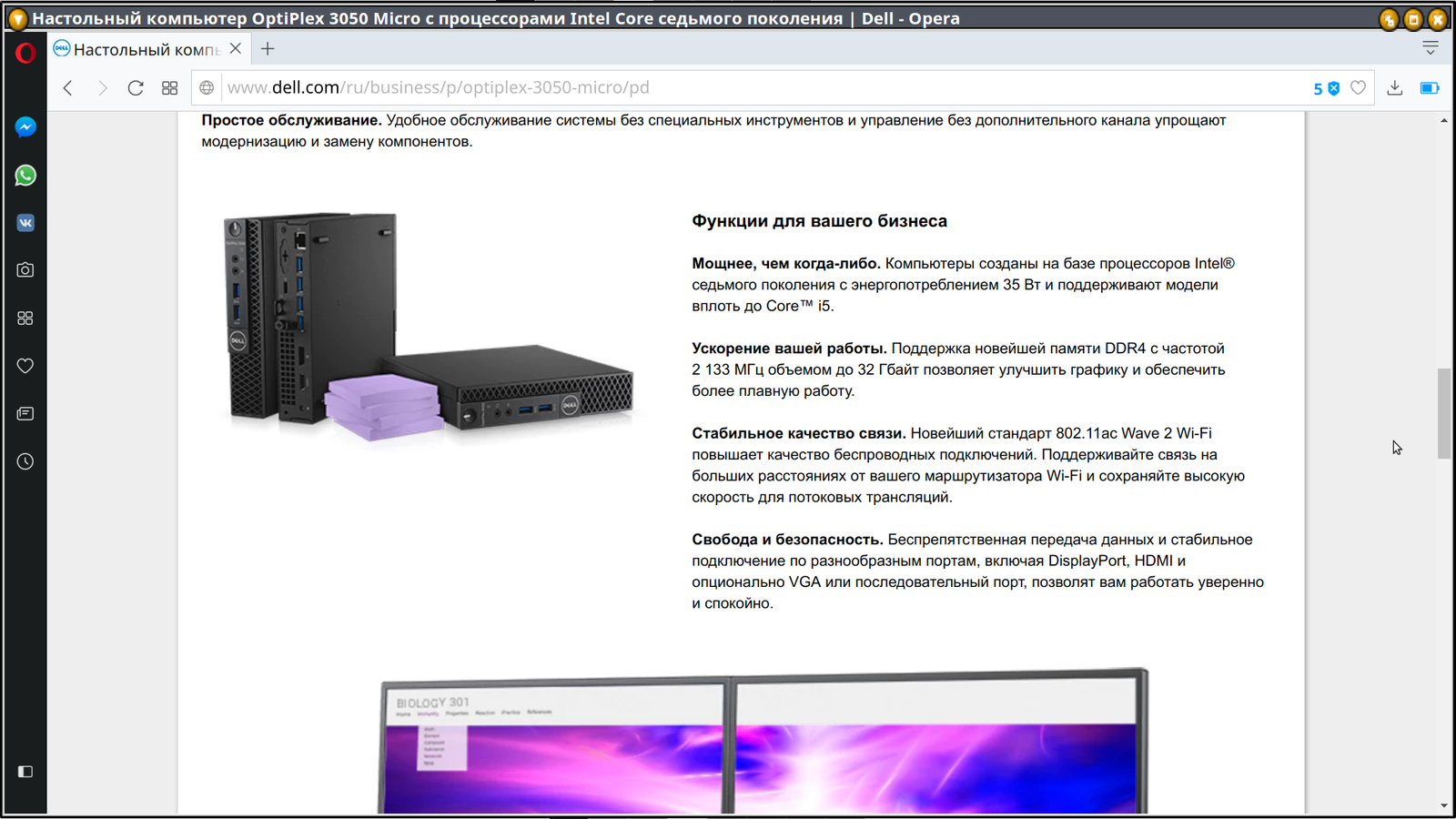The image size is (1456, 819).
Task: Open Facebook Messenger in the sidebar
Action: 25,127
